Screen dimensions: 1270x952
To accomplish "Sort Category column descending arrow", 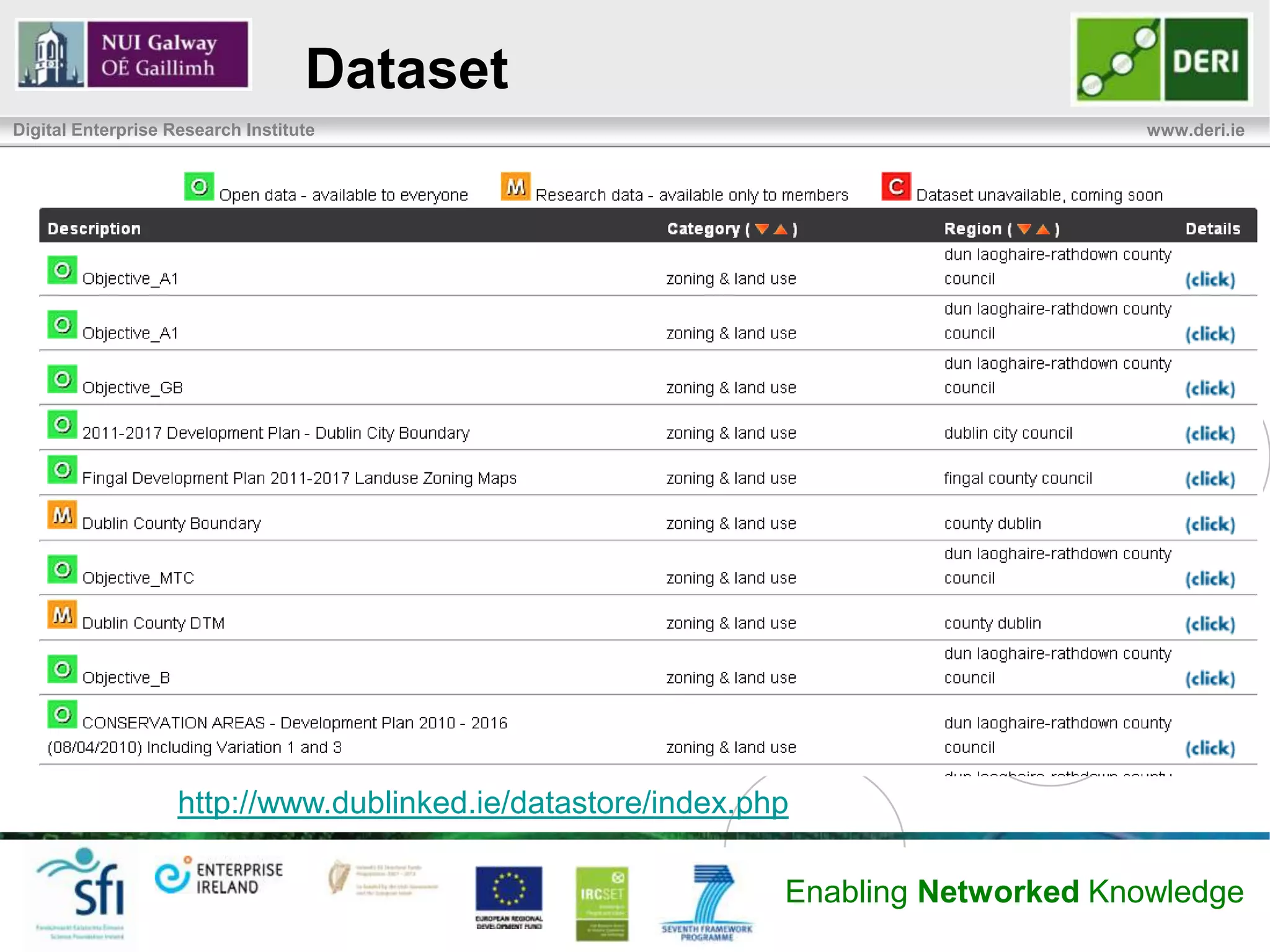I will pos(762,229).
